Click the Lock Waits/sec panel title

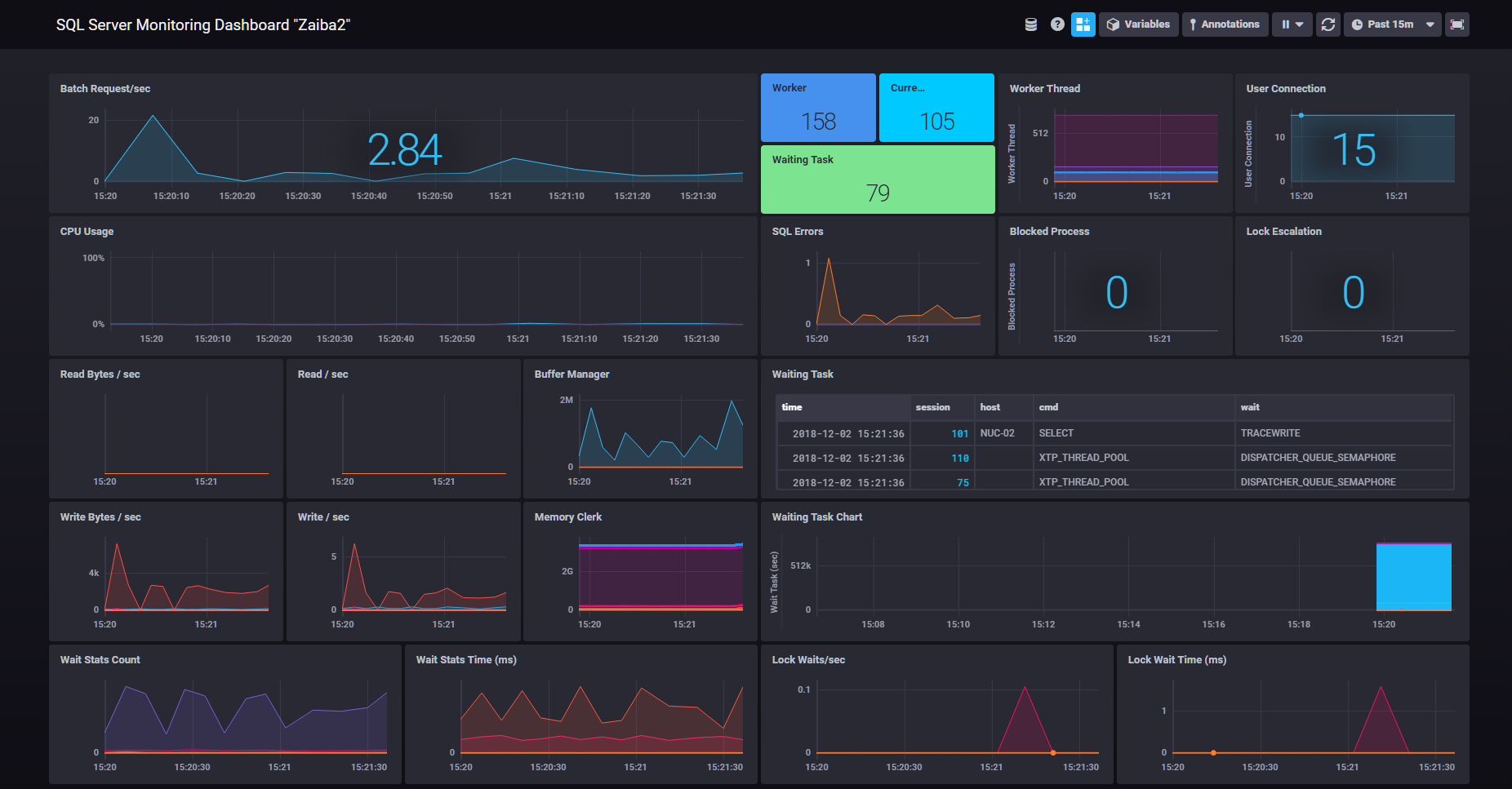tap(808, 660)
